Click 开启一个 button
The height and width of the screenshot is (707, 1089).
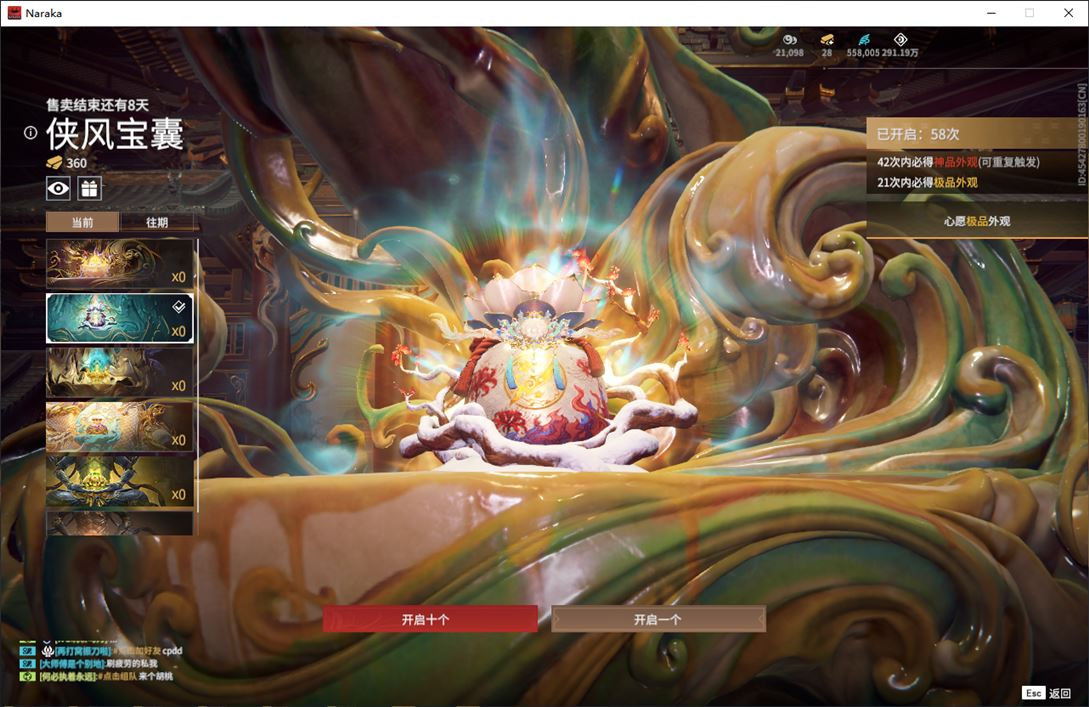658,619
